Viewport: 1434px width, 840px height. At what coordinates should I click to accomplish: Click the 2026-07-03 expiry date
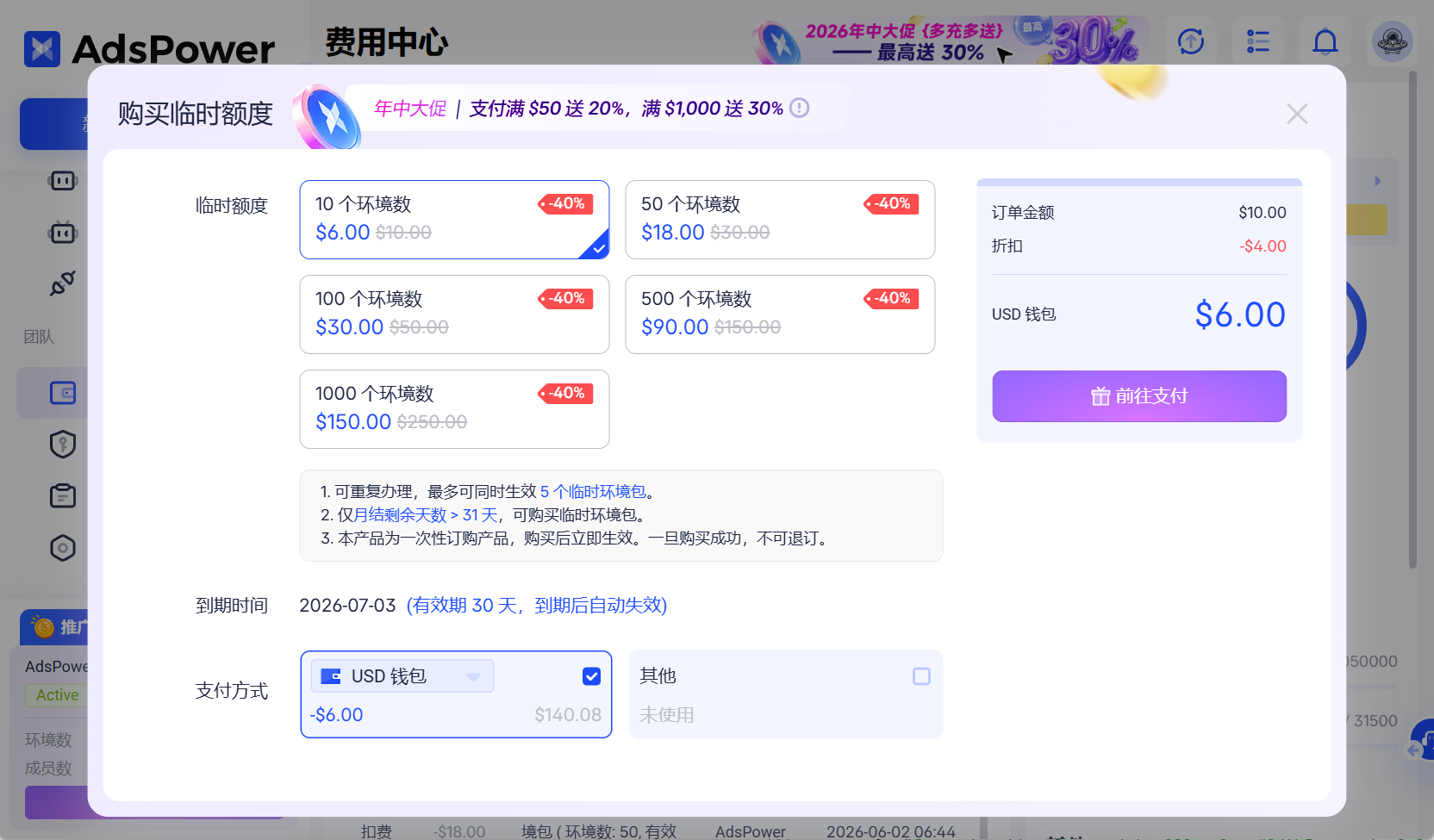(x=347, y=606)
